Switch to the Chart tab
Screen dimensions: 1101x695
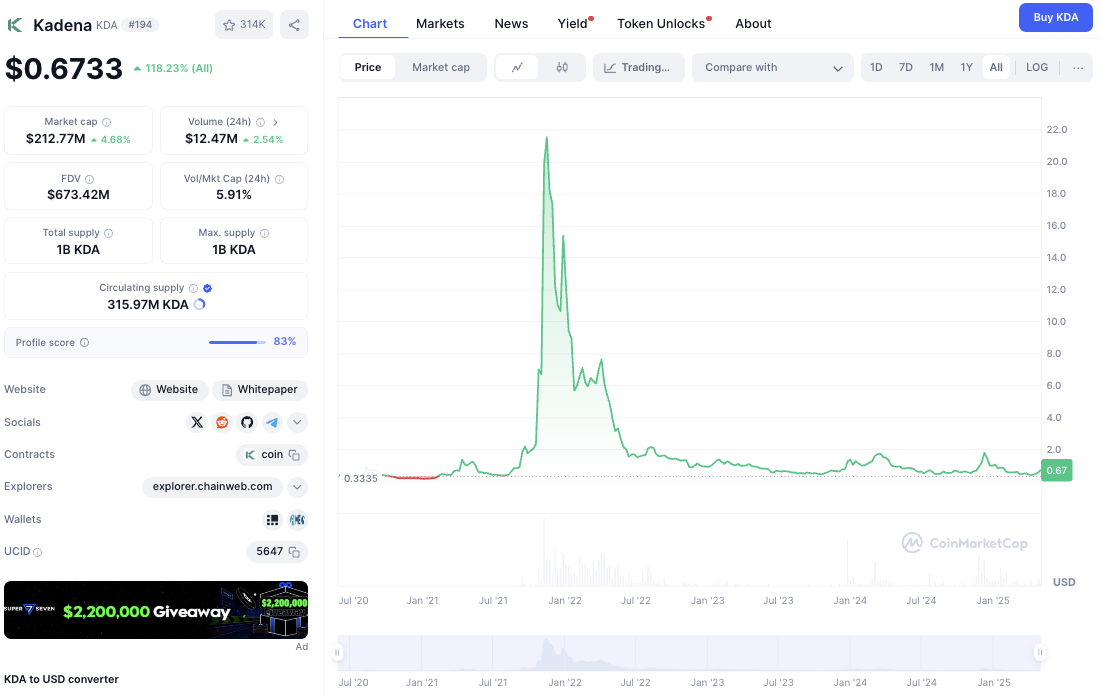click(x=370, y=23)
